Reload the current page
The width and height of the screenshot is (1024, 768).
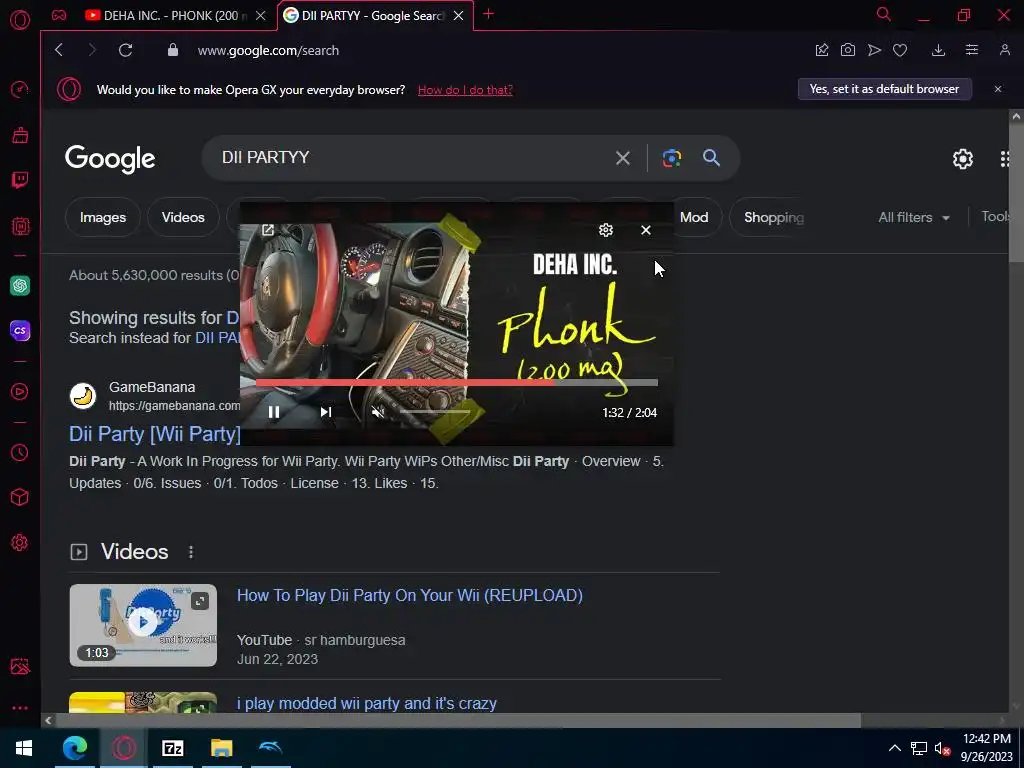125,50
